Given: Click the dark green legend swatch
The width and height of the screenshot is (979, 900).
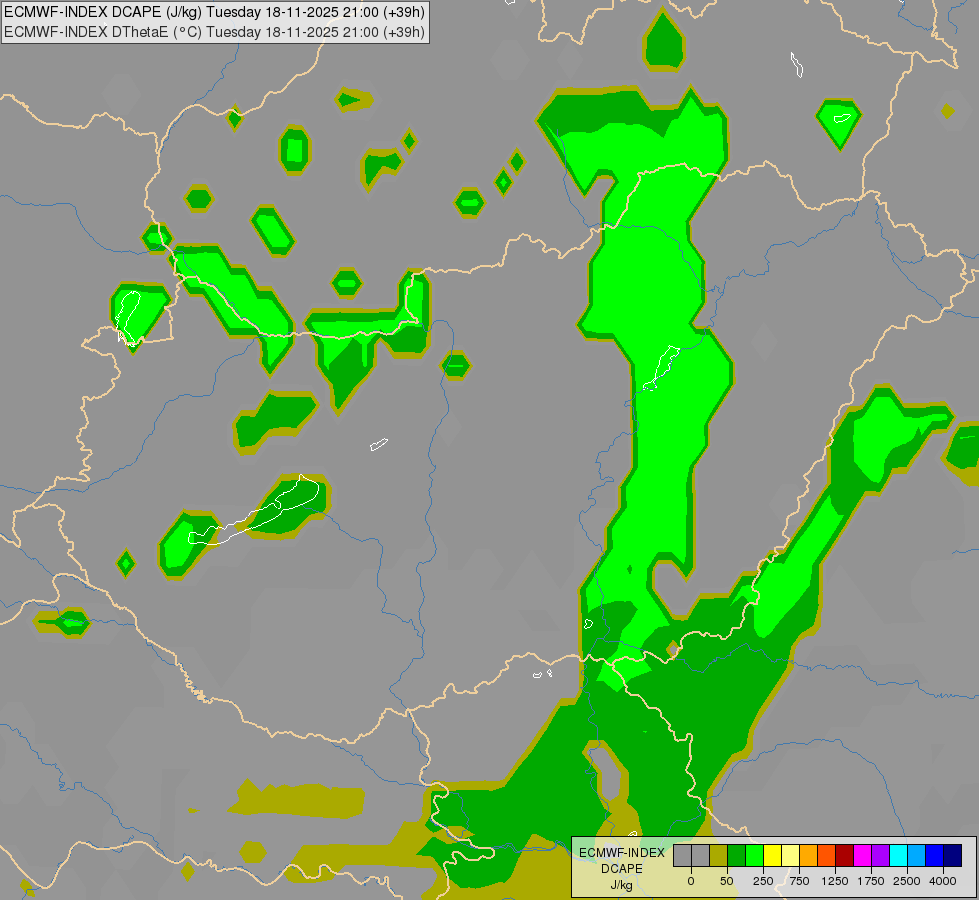Looking at the screenshot, I should pyautogui.click(x=737, y=855).
